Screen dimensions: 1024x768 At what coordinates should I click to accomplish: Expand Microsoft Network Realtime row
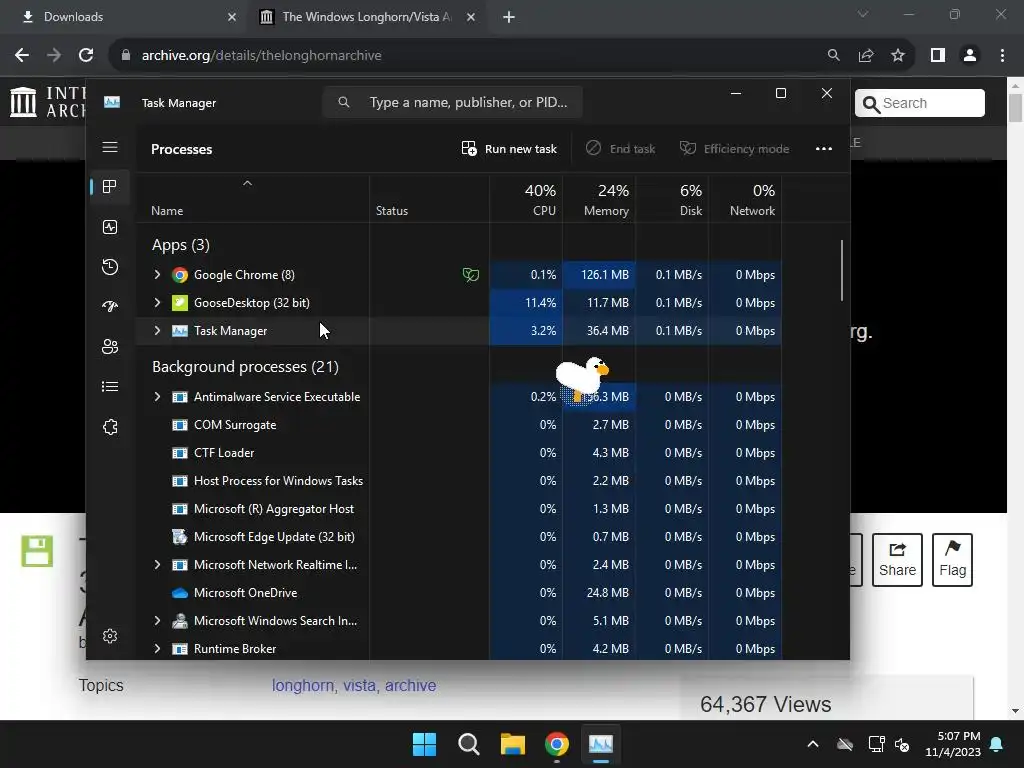tap(157, 565)
